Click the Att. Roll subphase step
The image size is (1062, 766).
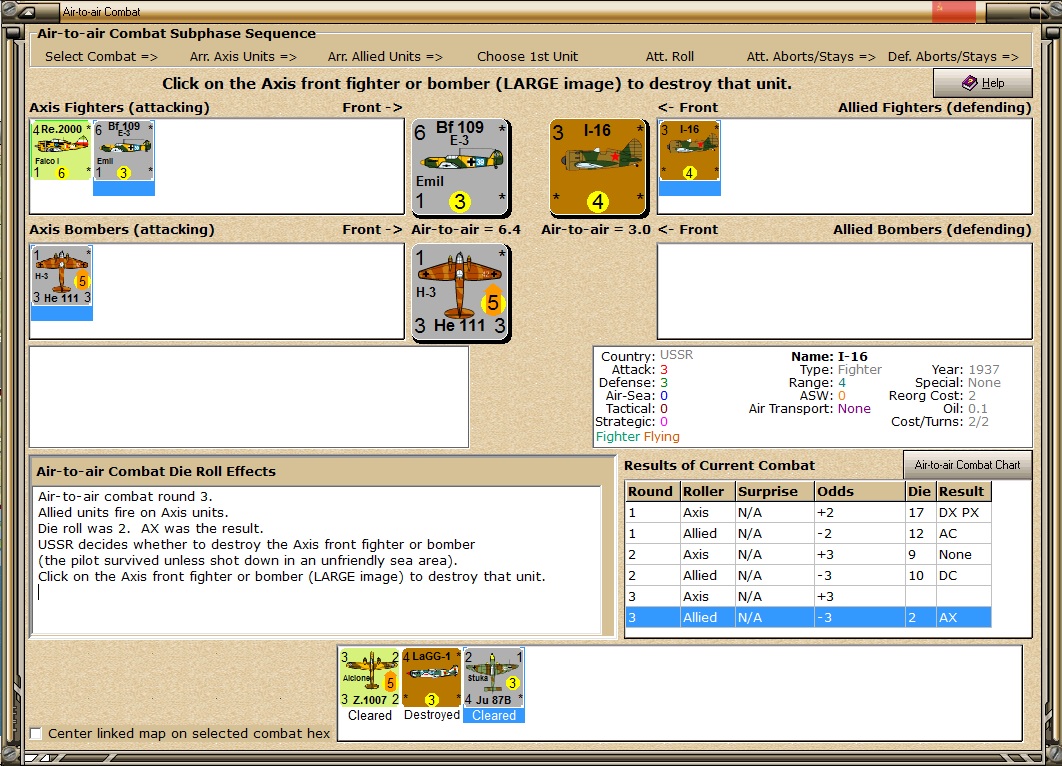(x=670, y=57)
